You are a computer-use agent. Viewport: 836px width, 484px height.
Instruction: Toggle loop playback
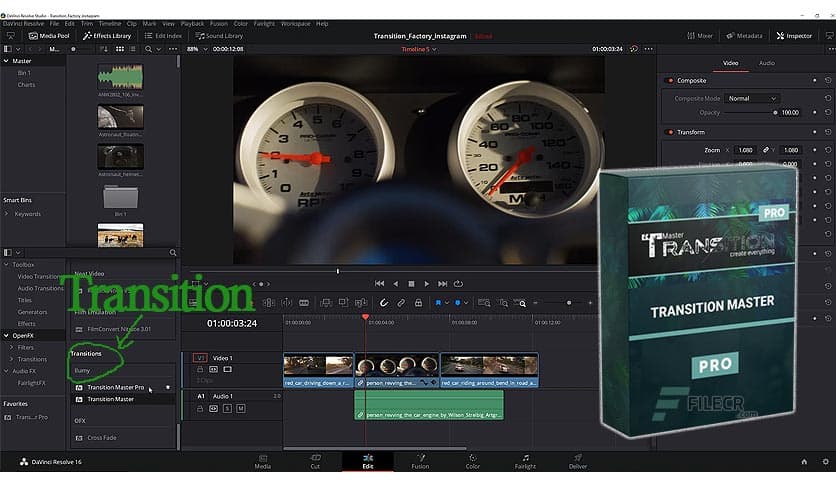coord(458,284)
